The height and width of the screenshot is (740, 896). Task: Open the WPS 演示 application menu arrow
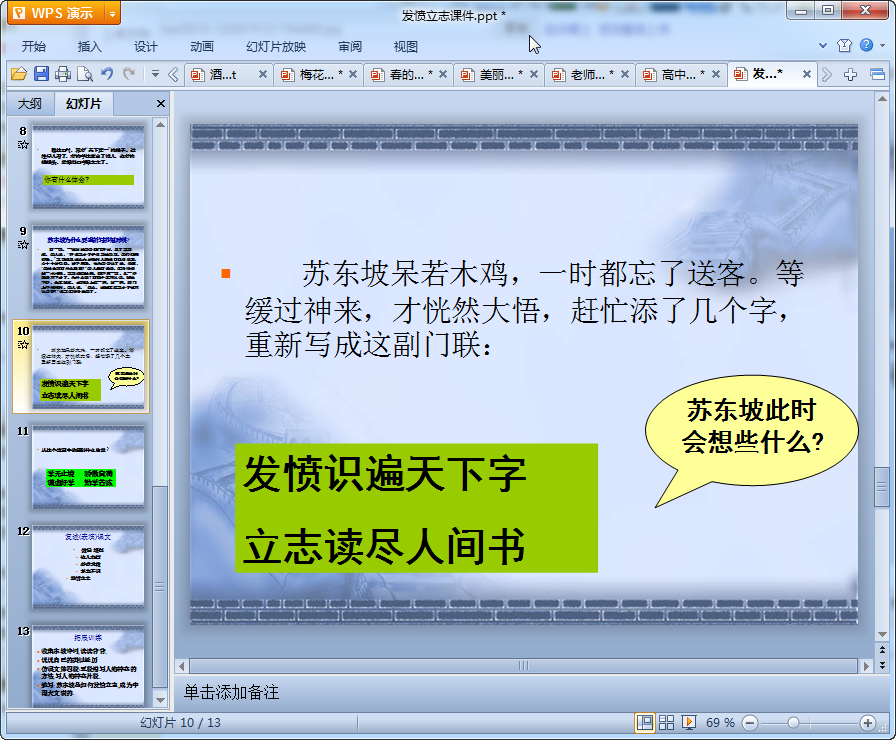113,14
